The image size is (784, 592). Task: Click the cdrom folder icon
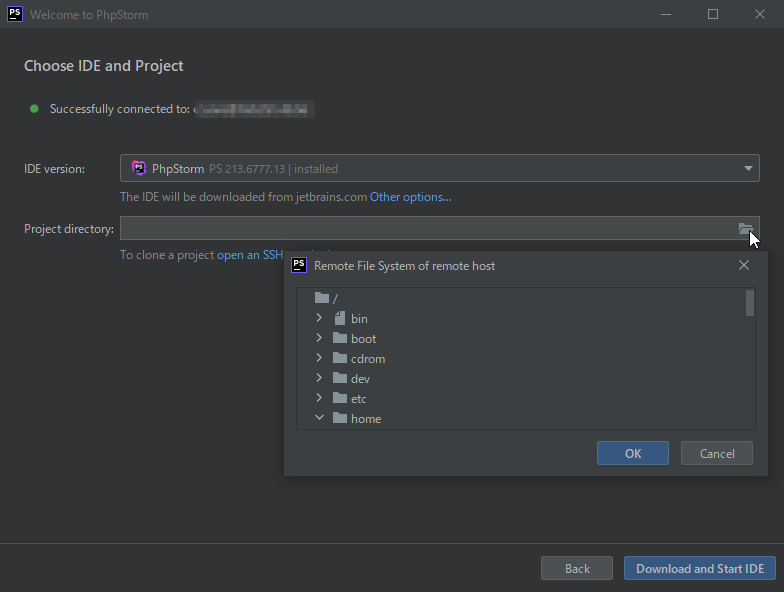[340, 359]
